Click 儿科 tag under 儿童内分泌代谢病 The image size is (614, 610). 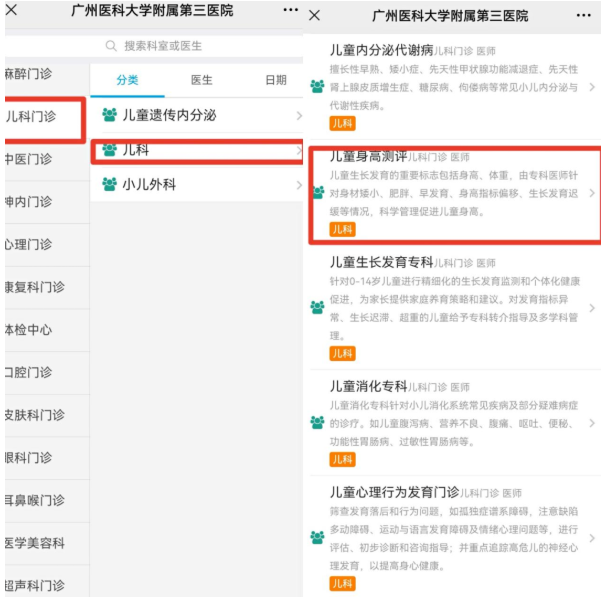342,124
